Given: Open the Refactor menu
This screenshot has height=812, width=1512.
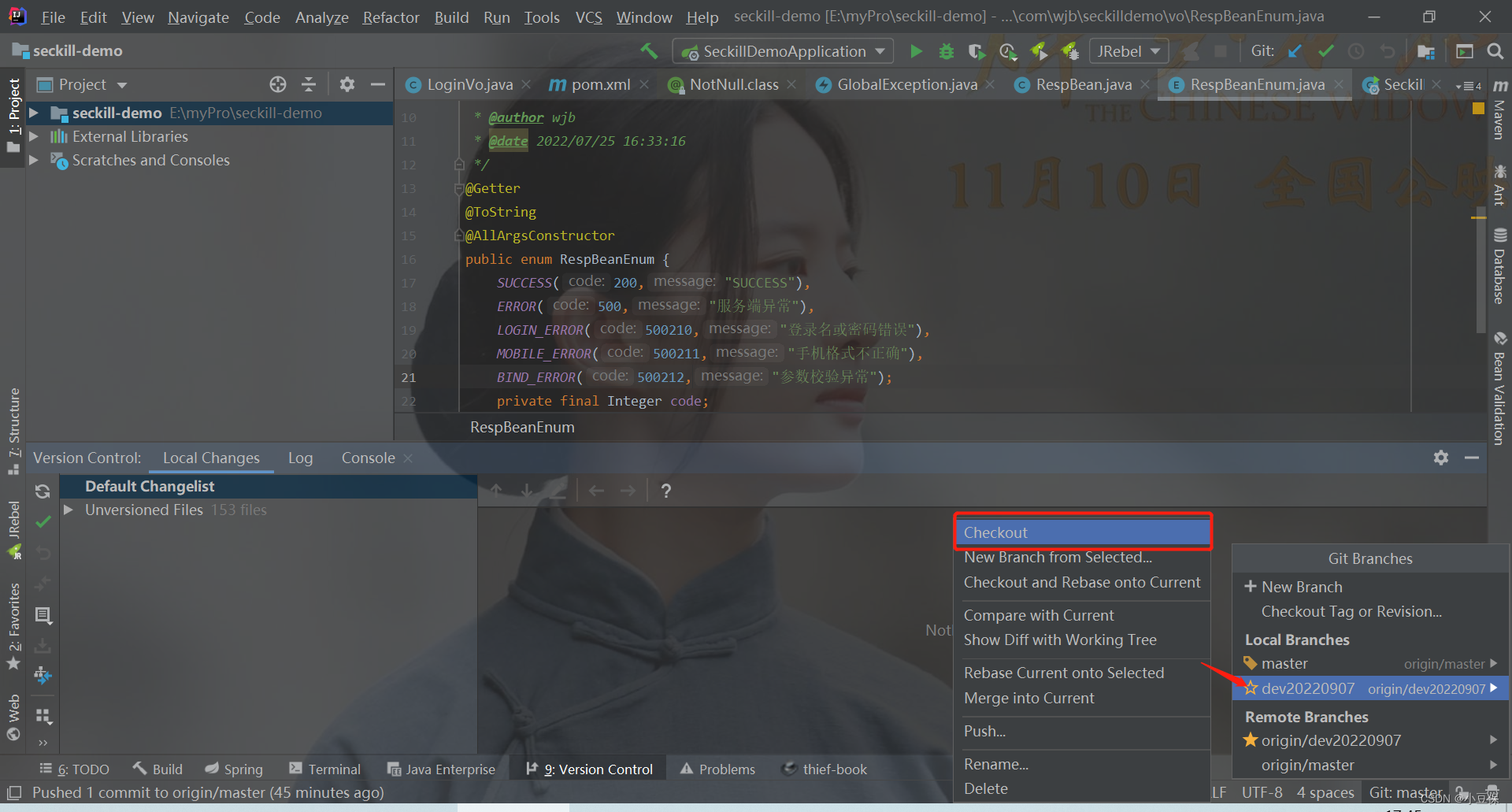Looking at the screenshot, I should (x=391, y=17).
